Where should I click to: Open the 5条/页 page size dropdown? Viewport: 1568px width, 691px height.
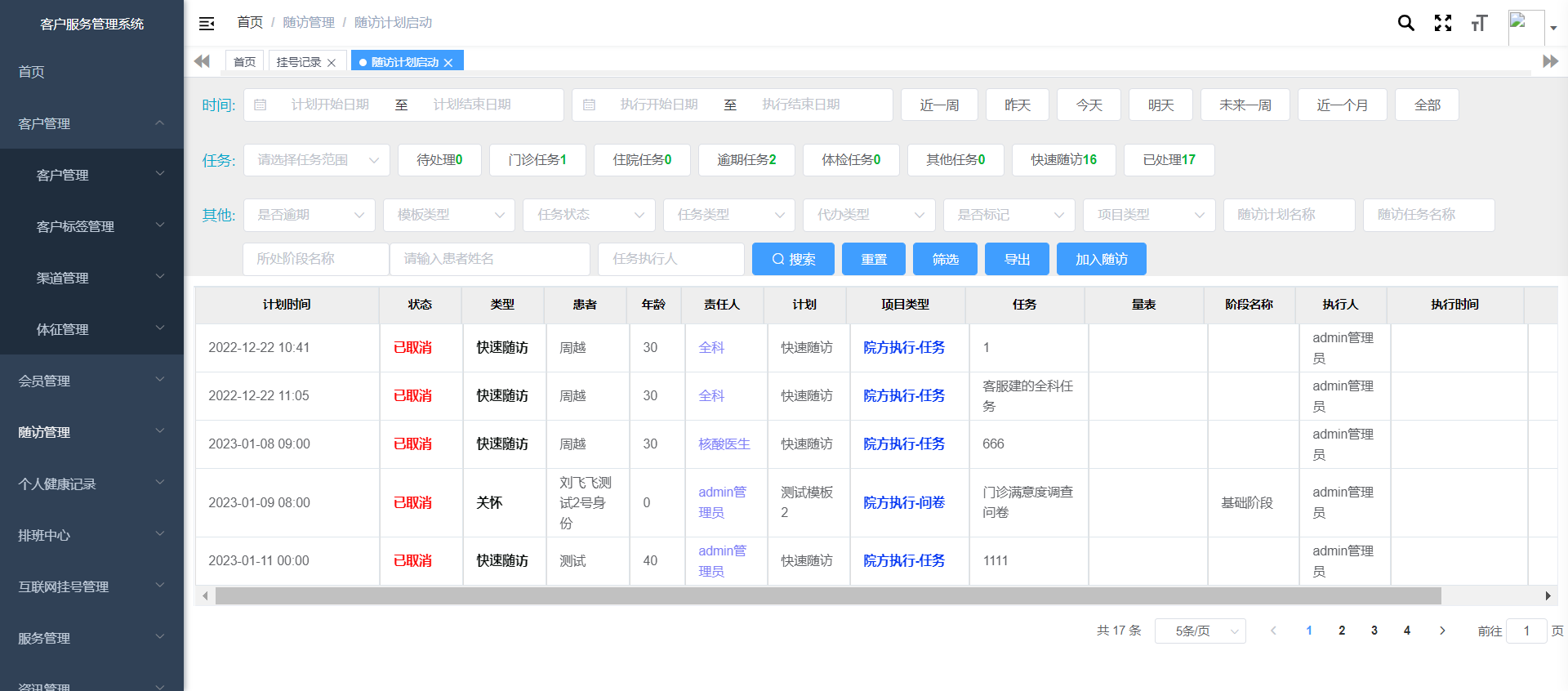[1200, 631]
